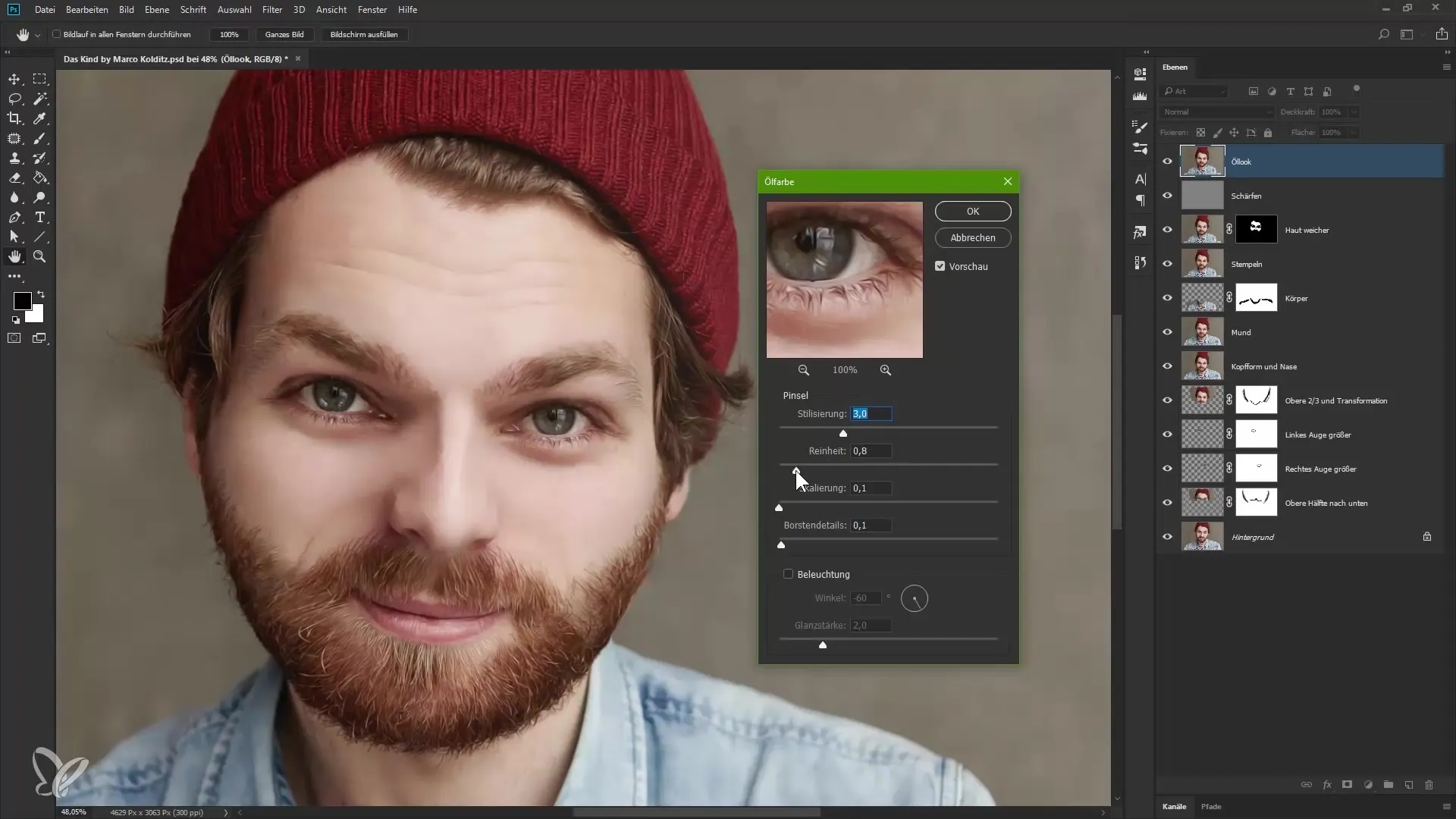Open the Deckkraft opacity dropdown arrow
This screenshot has width=1456, height=819.
tap(1354, 111)
